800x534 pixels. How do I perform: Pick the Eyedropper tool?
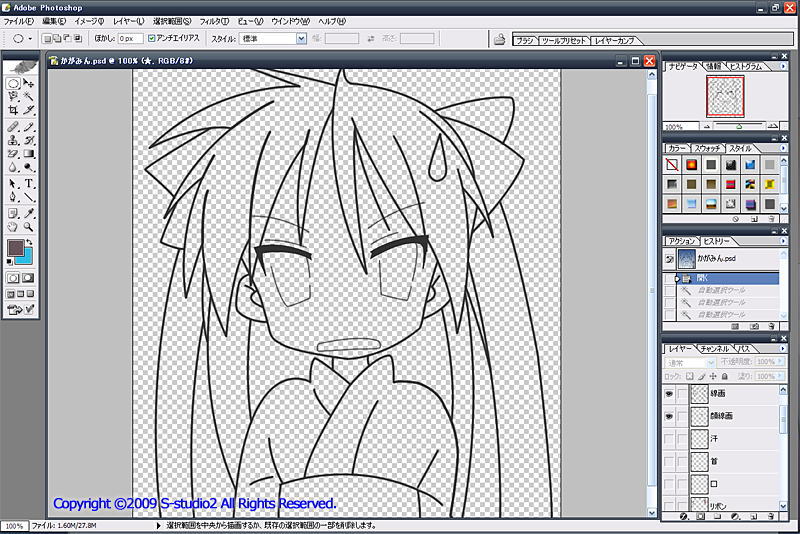pos(30,212)
